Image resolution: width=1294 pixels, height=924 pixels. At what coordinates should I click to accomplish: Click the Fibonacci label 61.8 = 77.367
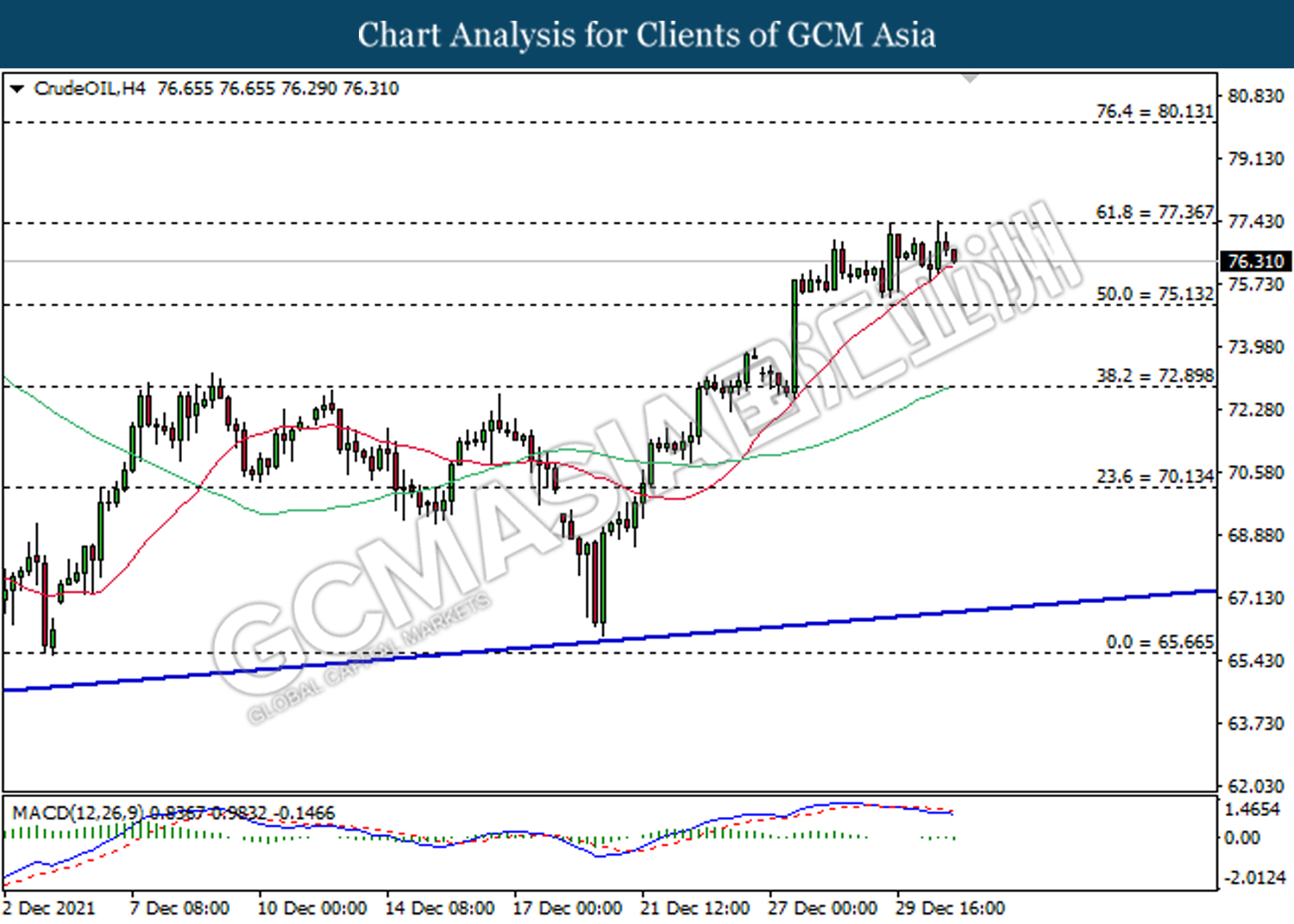click(x=1154, y=212)
